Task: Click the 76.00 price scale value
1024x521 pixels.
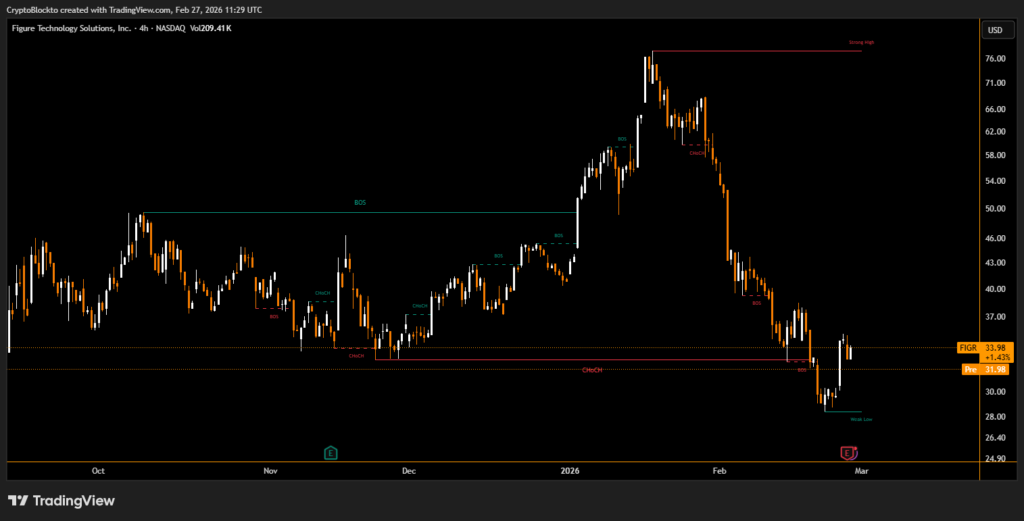Action: pyautogui.click(x=995, y=59)
